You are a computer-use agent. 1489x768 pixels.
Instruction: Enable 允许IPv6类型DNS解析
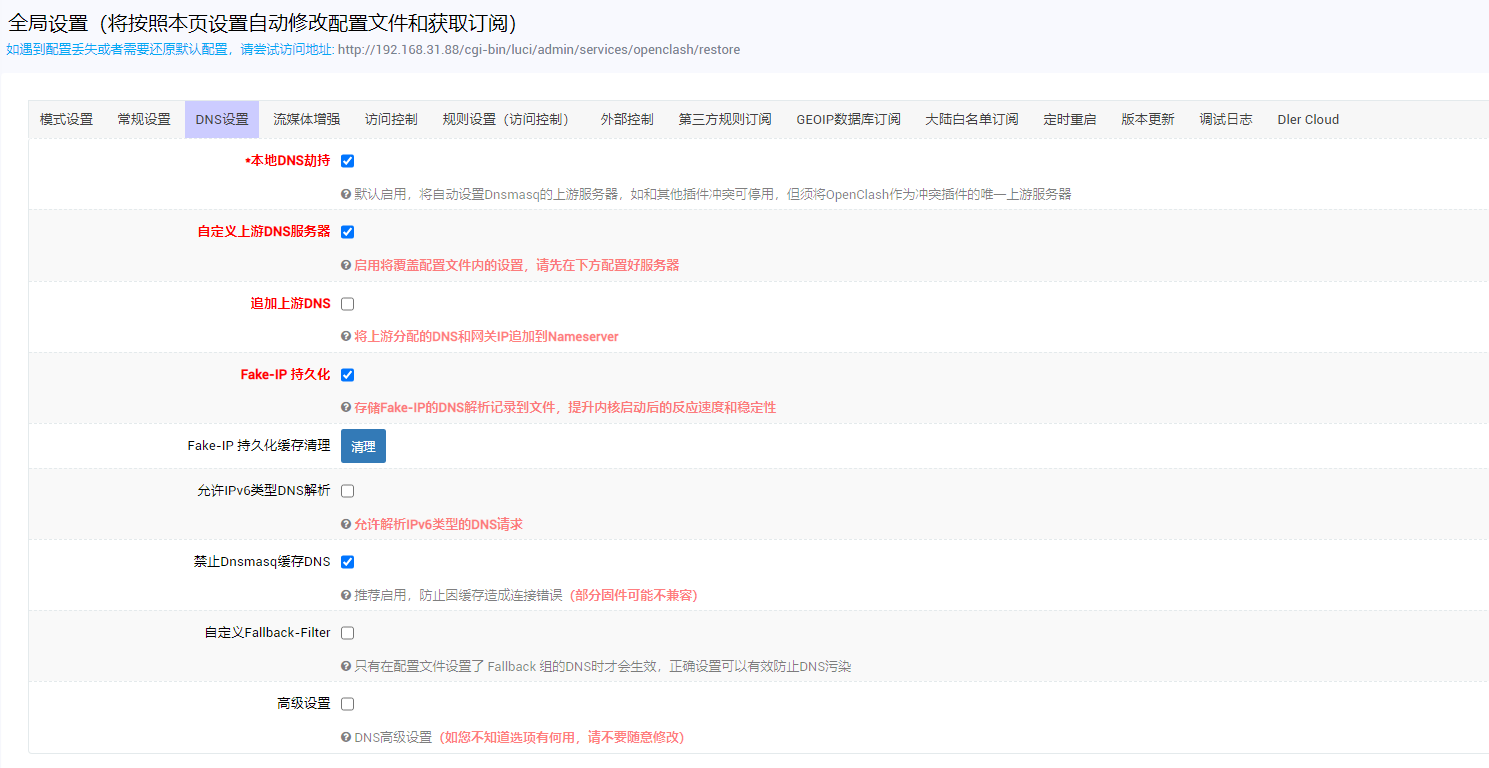pos(347,490)
